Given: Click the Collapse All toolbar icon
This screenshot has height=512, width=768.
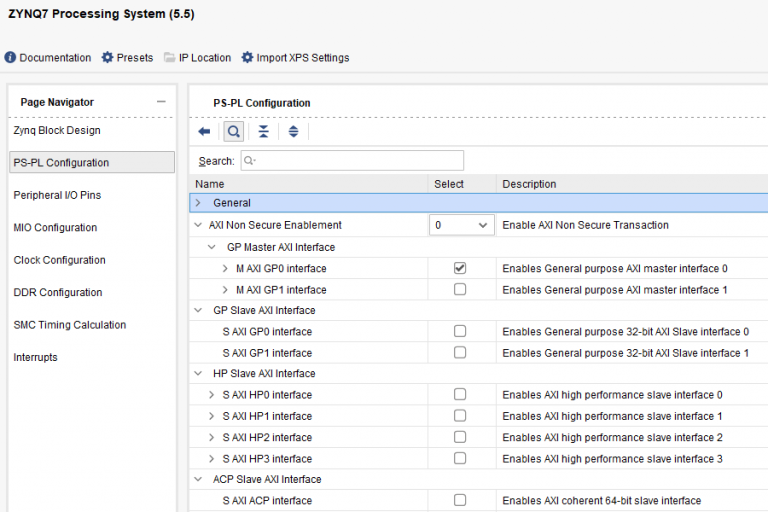Looking at the screenshot, I should coord(263,131).
